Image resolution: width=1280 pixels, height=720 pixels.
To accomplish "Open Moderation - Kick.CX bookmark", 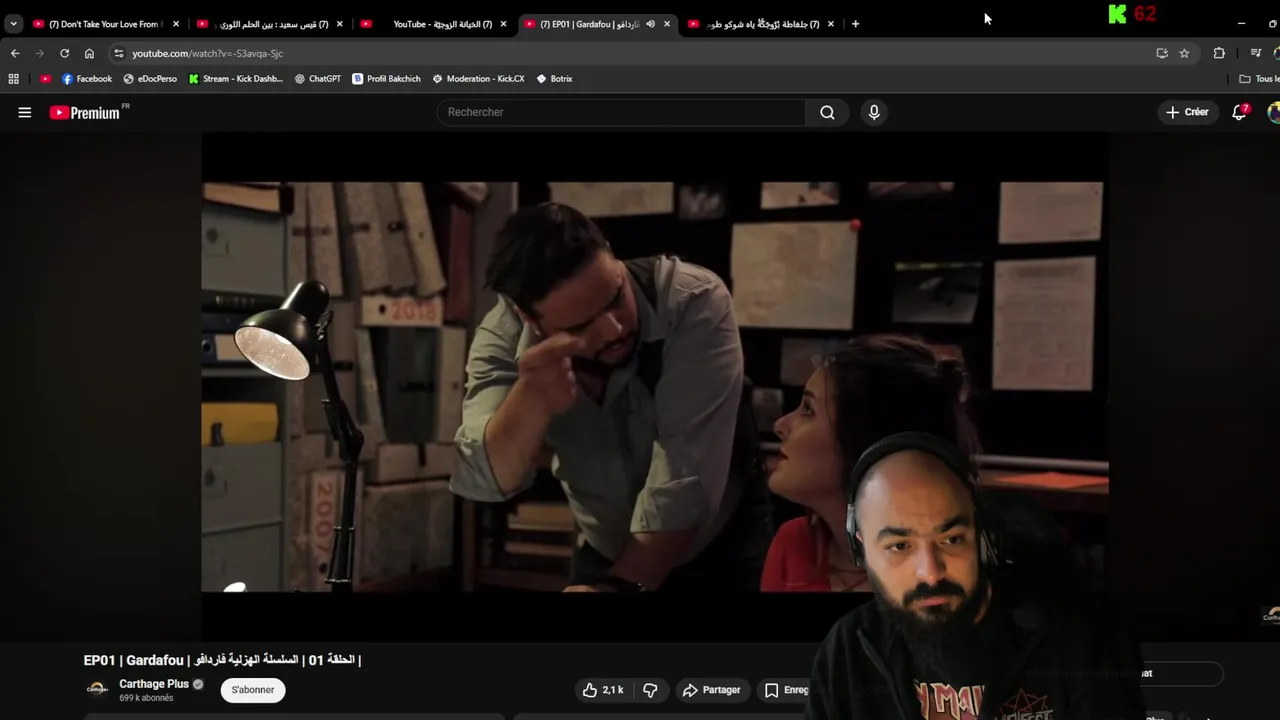I will (478, 79).
